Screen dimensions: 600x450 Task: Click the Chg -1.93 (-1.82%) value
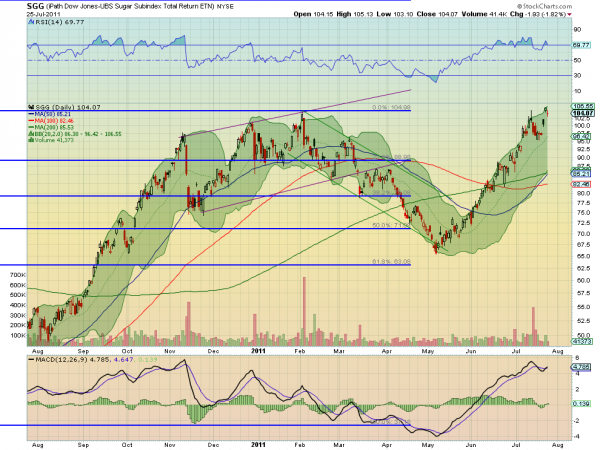click(538, 14)
